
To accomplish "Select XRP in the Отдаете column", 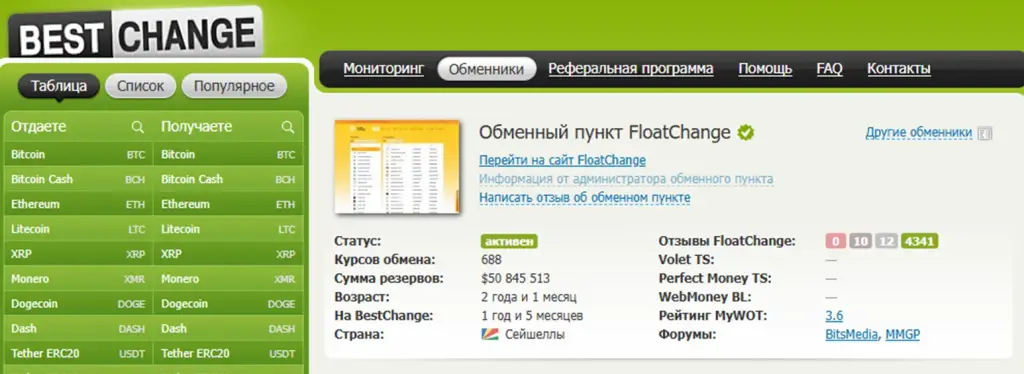I will [78, 254].
